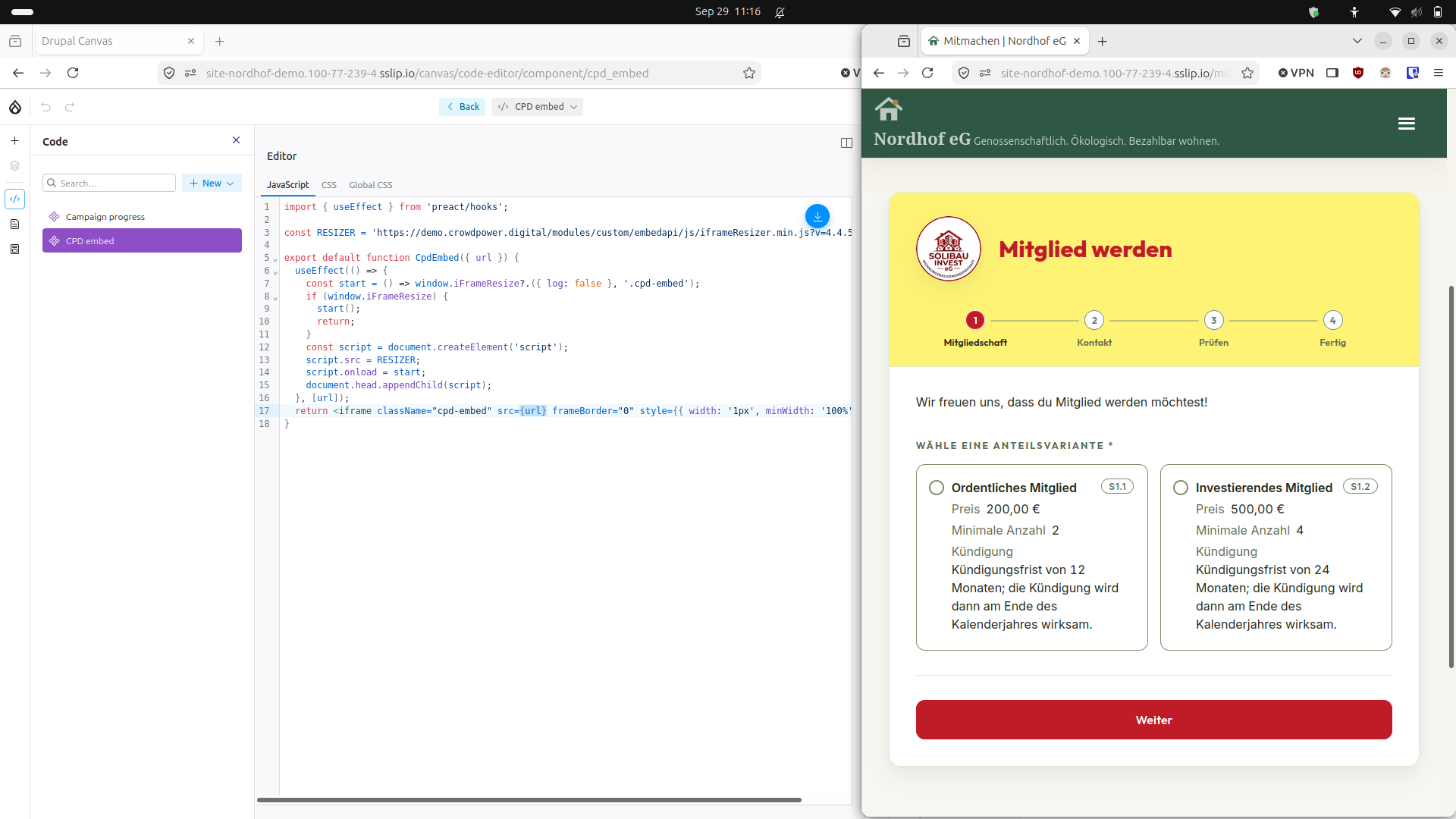Collapse code fold at line 6

coord(275,271)
